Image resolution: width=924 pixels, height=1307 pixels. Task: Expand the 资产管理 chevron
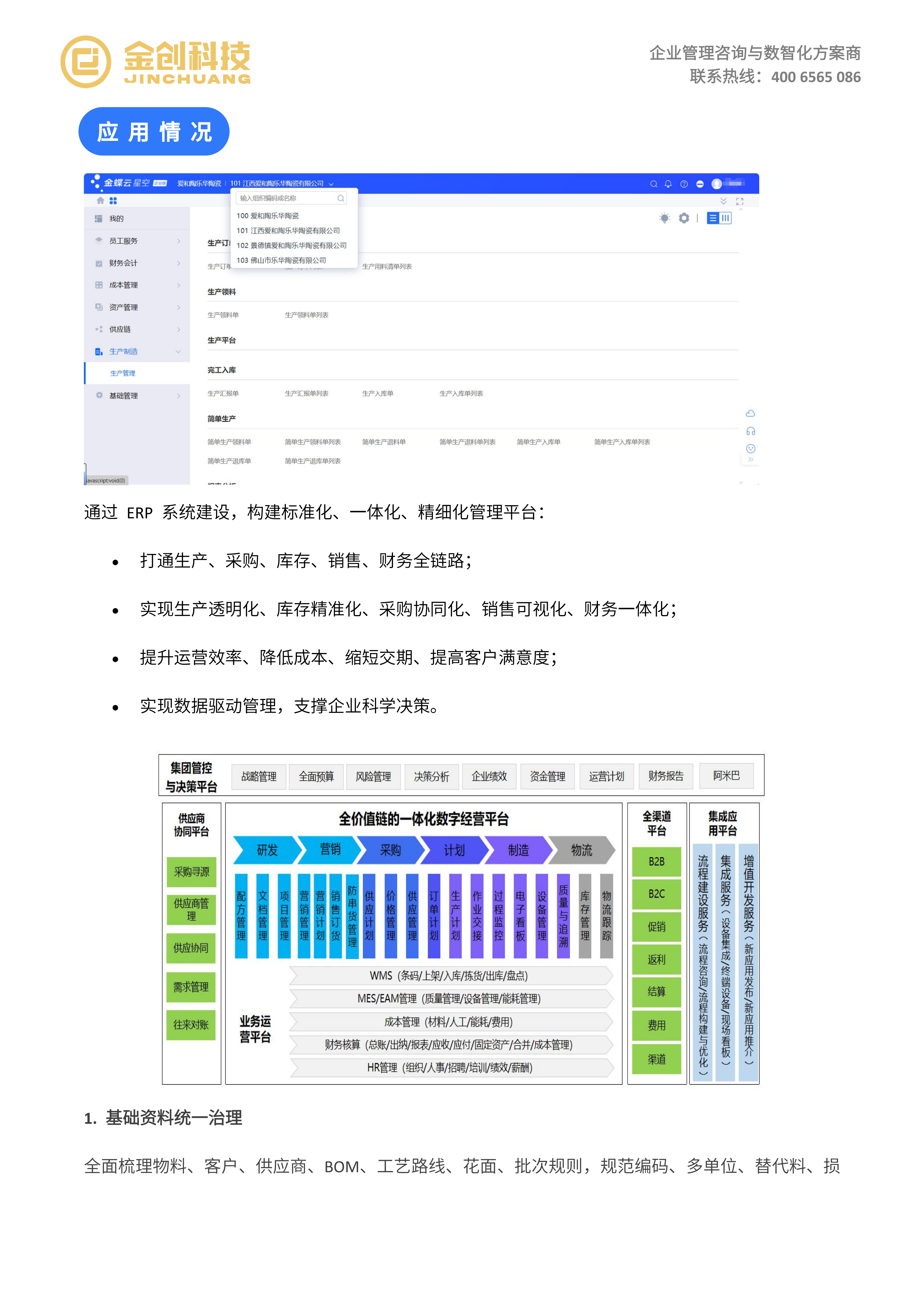tap(179, 307)
